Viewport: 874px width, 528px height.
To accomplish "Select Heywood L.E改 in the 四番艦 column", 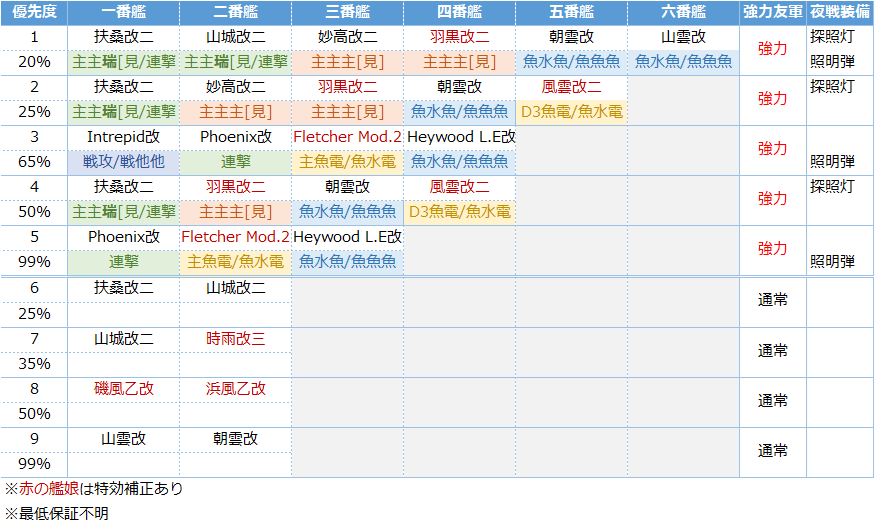I will point(461,137).
